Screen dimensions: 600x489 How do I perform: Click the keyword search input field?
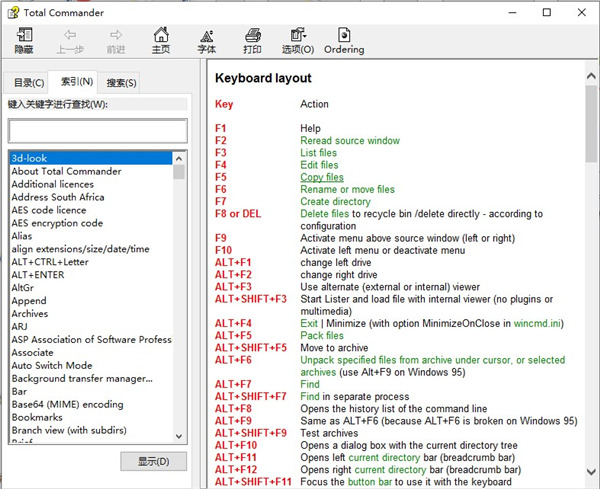click(97, 131)
